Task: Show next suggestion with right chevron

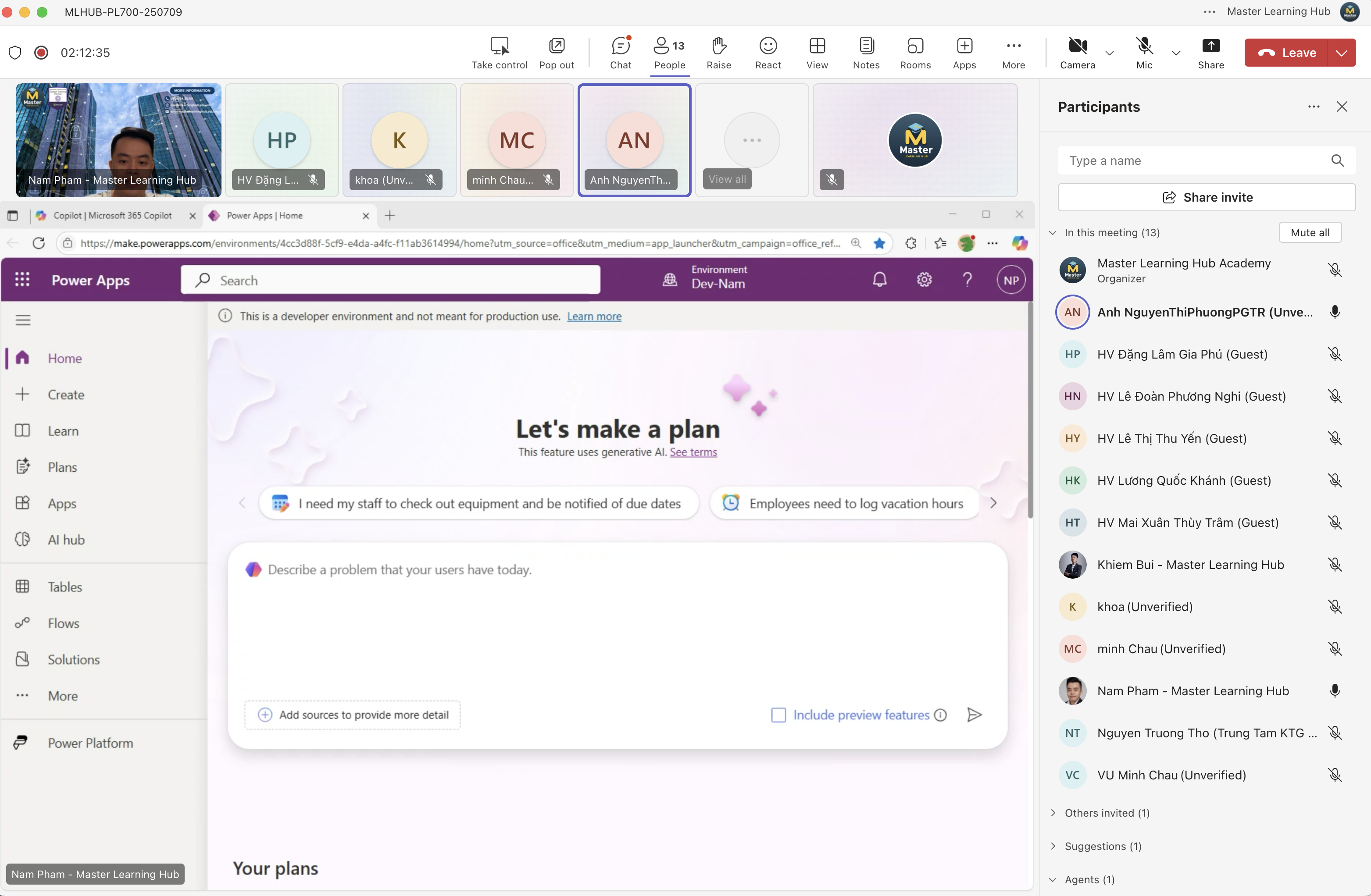Action: (993, 503)
